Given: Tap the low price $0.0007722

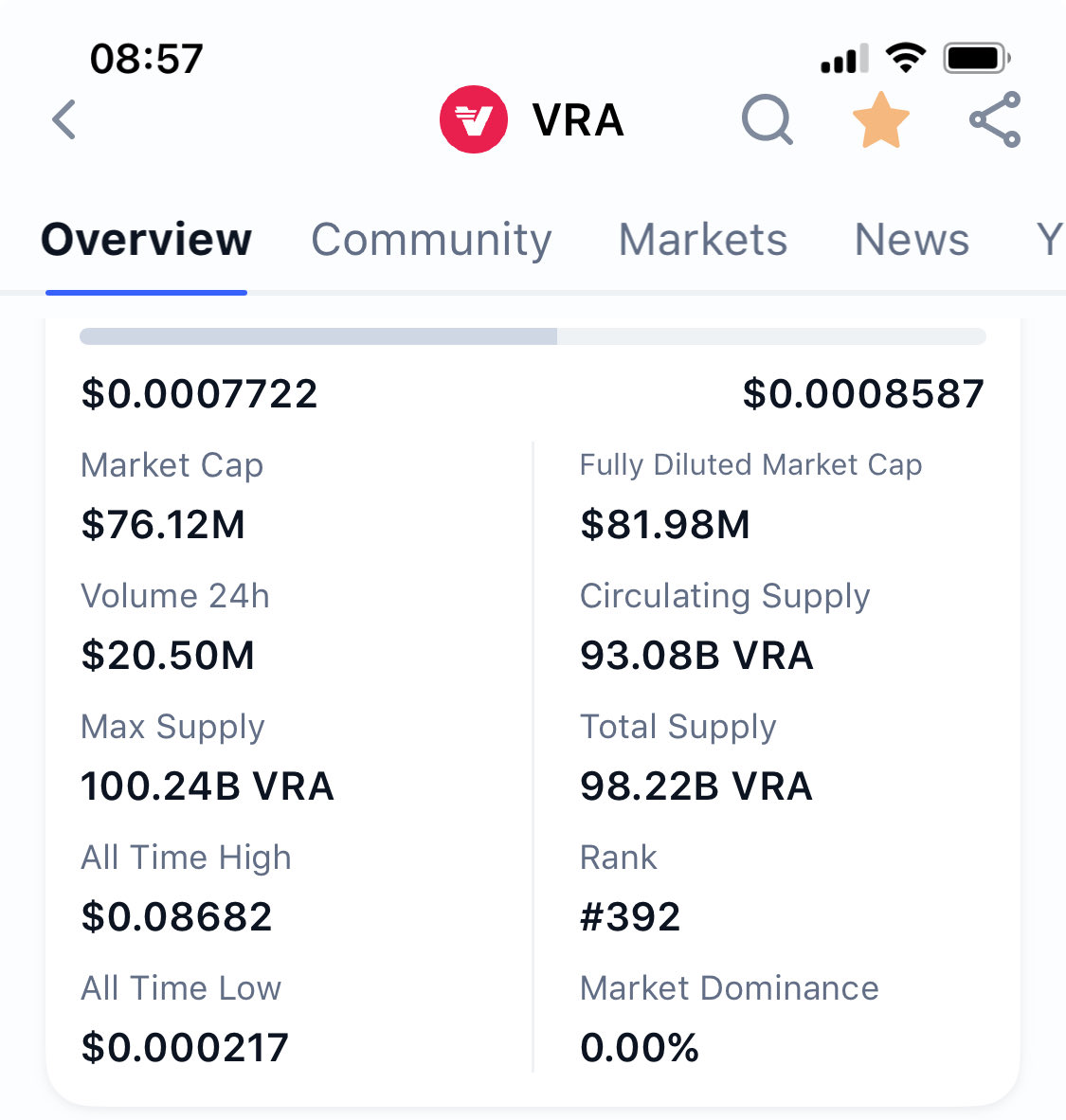Looking at the screenshot, I should coord(199,393).
